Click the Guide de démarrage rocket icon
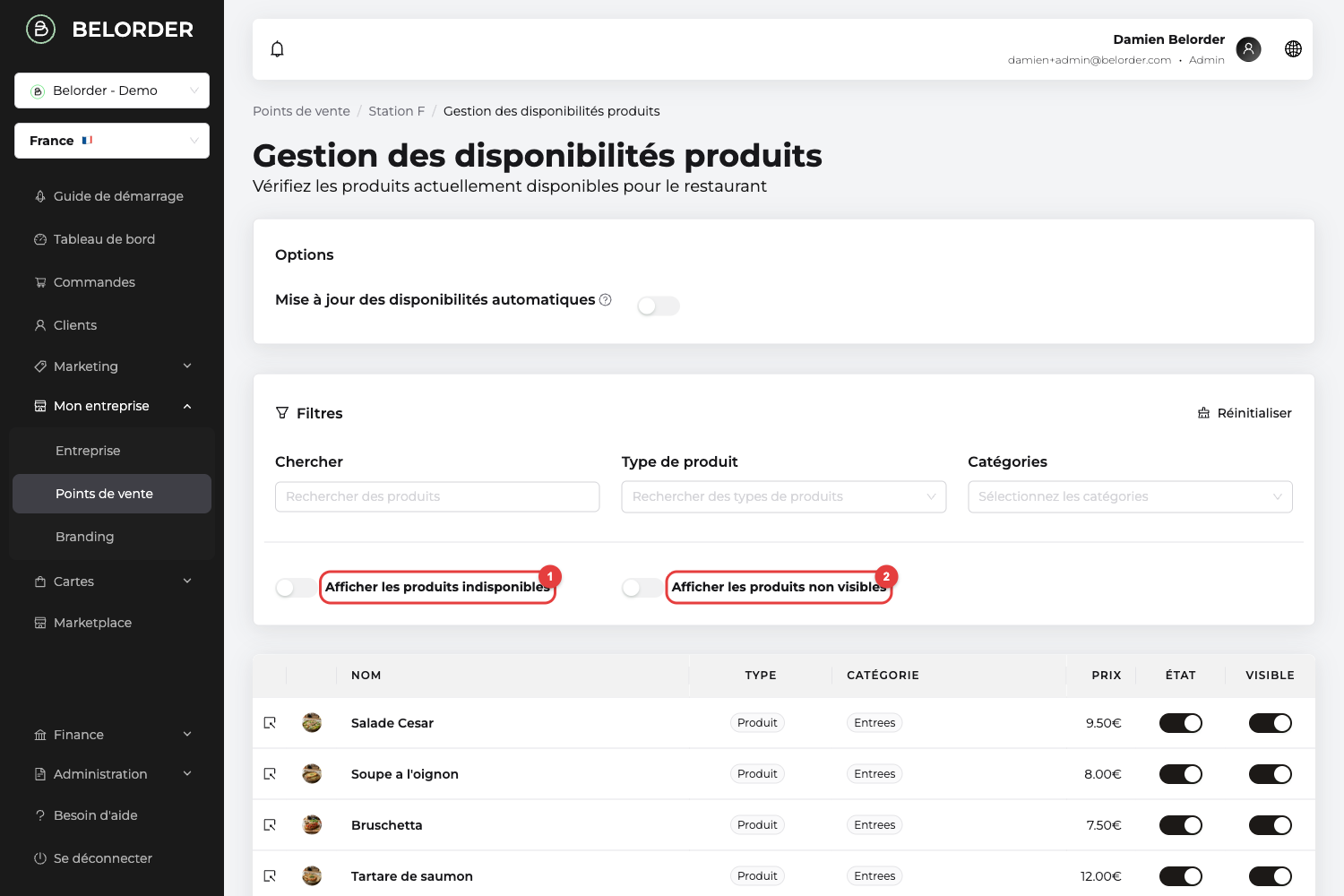This screenshot has height=896, width=1344. pos(40,196)
